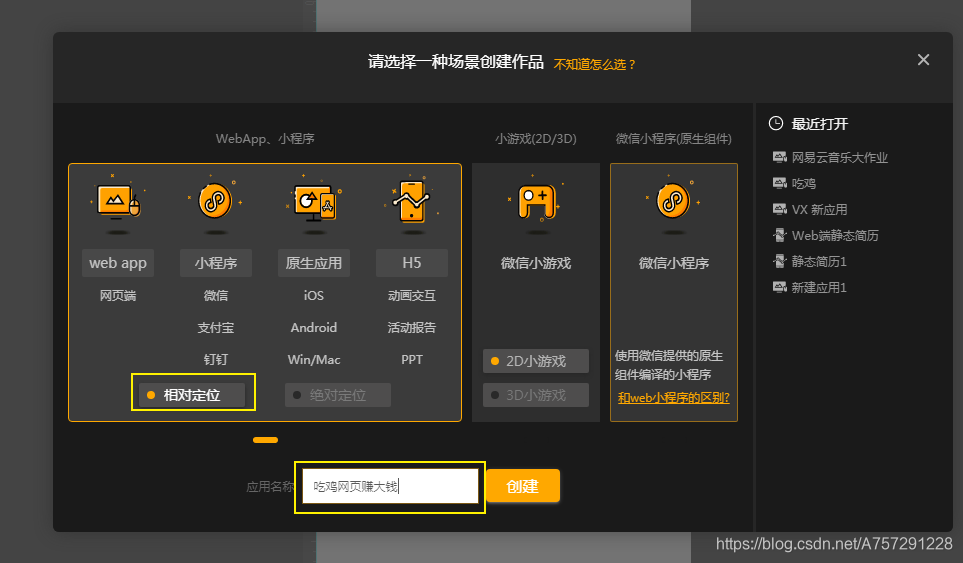Click the 小程序 link icon in WebApp group
The width and height of the screenshot is (963, 563).
pos(215,201)
